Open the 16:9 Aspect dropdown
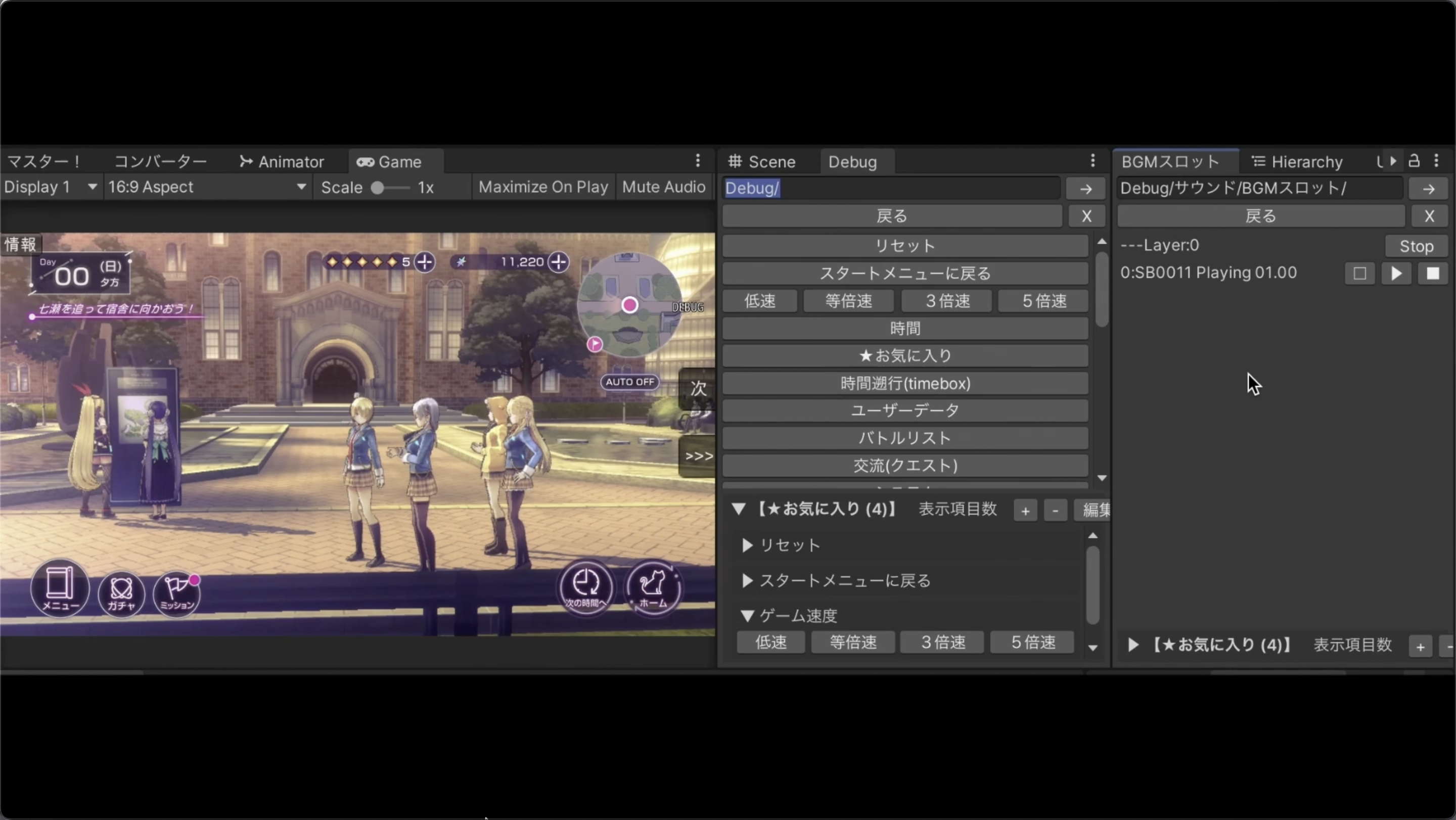 coord(207,187)
